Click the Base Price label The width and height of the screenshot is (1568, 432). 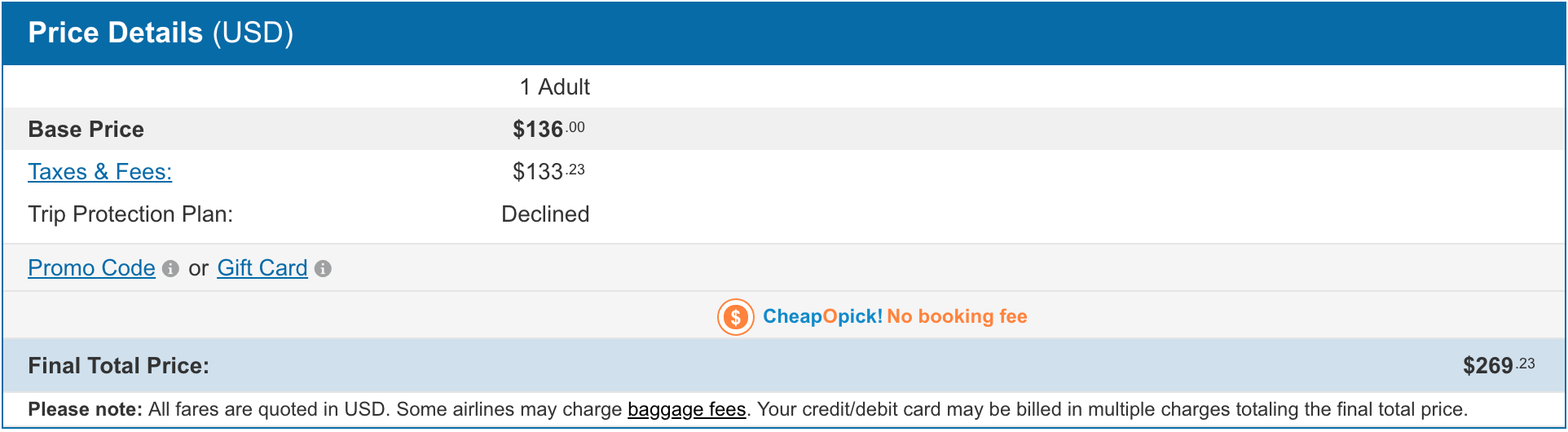tap(86, 130)
